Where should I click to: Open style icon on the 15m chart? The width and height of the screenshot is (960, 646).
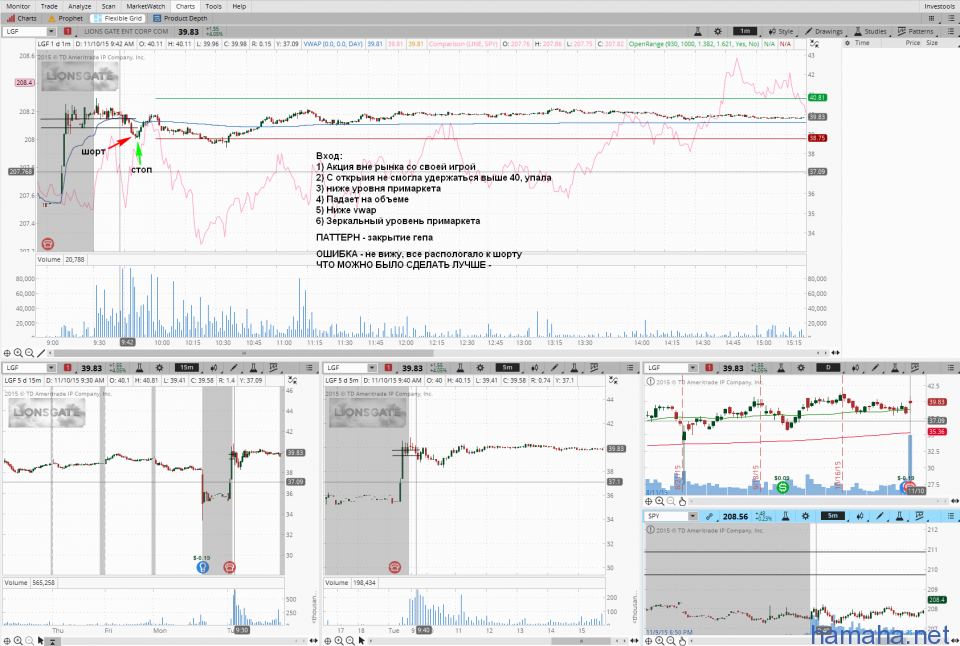tap(214, 367)
